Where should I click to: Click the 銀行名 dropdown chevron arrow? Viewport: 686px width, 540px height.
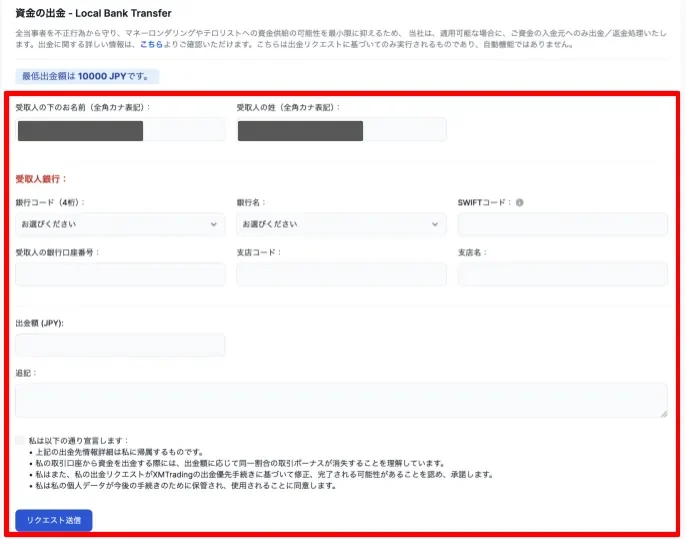(435, 224)
